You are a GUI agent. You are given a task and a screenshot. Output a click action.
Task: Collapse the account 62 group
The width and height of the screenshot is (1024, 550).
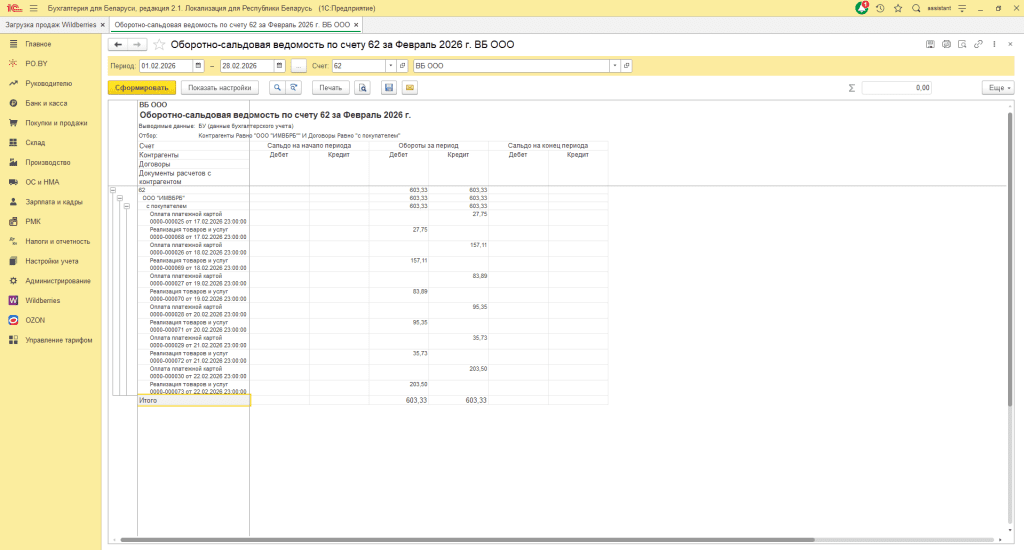(x=113, y=190)
